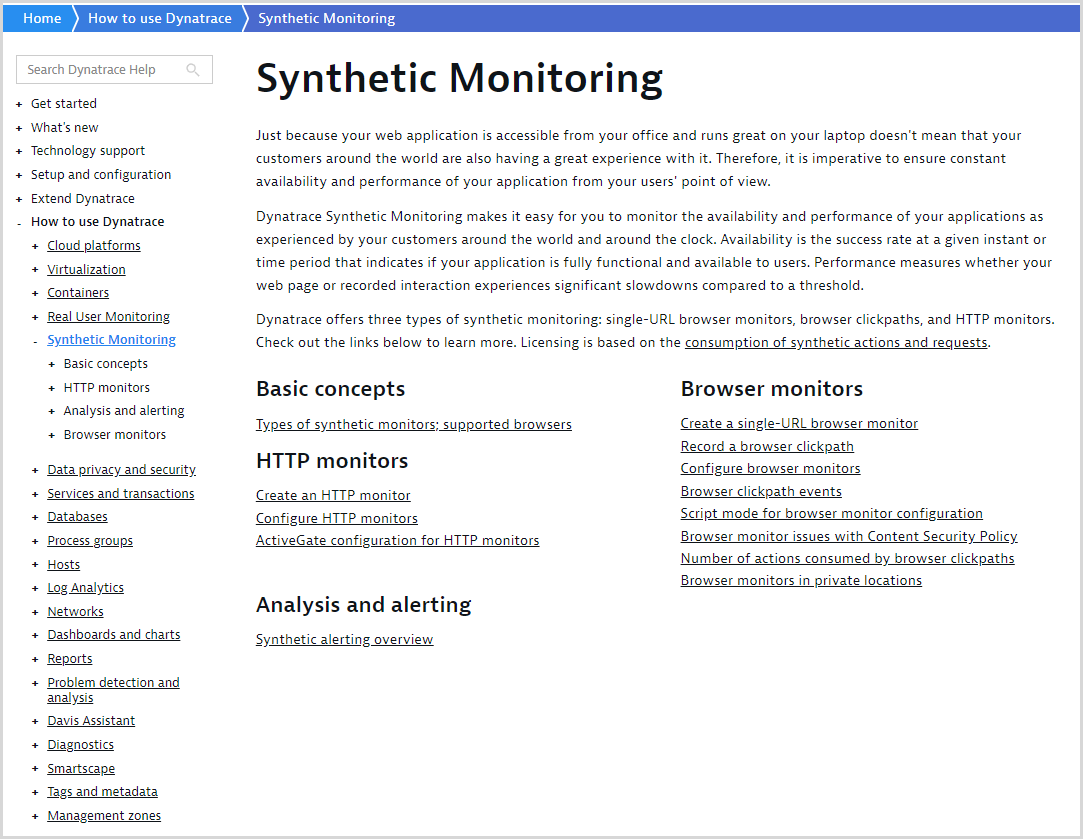Expand the Technology support section
This screenshot has width=1083, height=839.
pos(19,151)
